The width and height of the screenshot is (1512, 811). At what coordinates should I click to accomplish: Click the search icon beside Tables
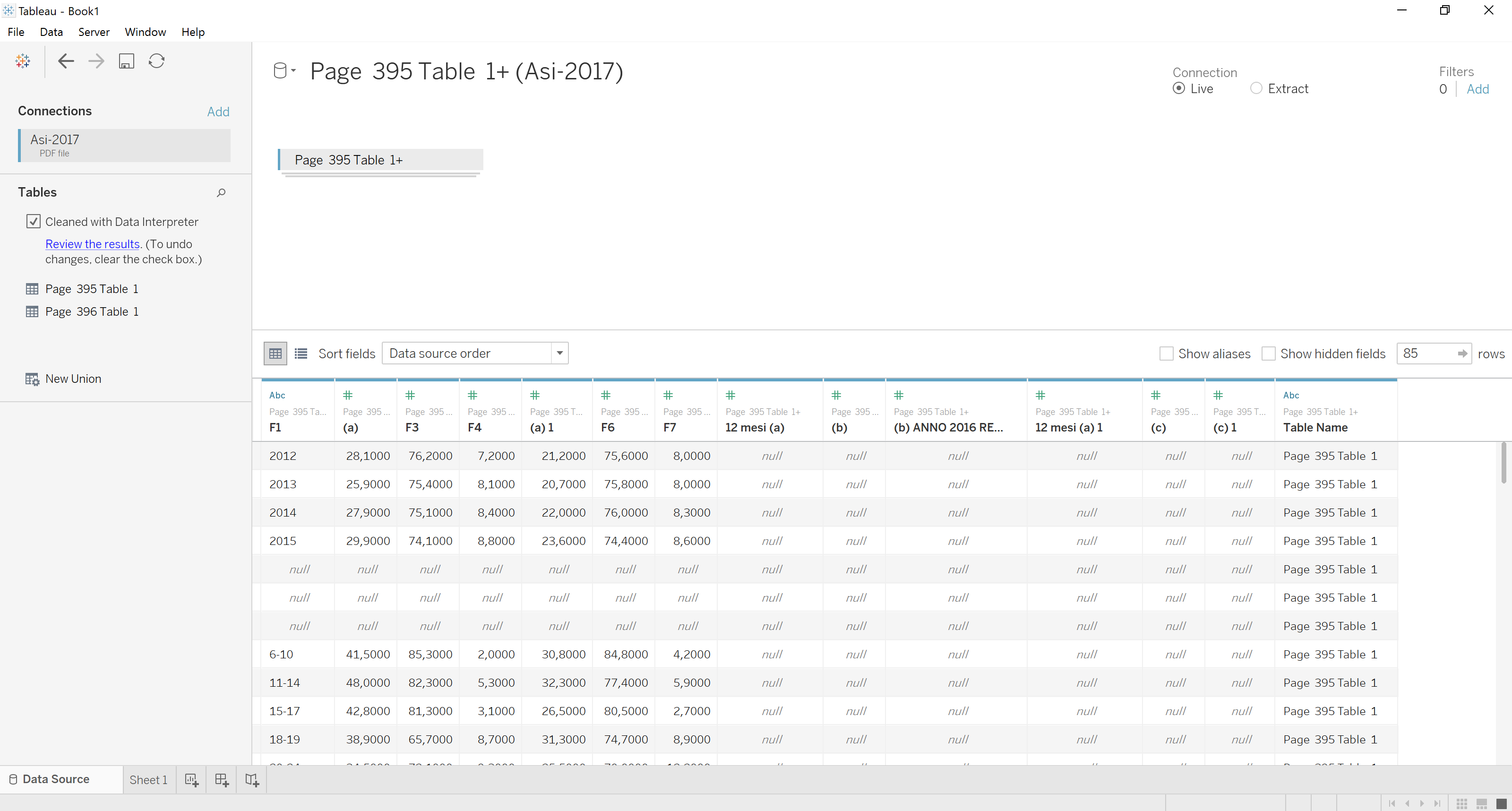[221, 193]
